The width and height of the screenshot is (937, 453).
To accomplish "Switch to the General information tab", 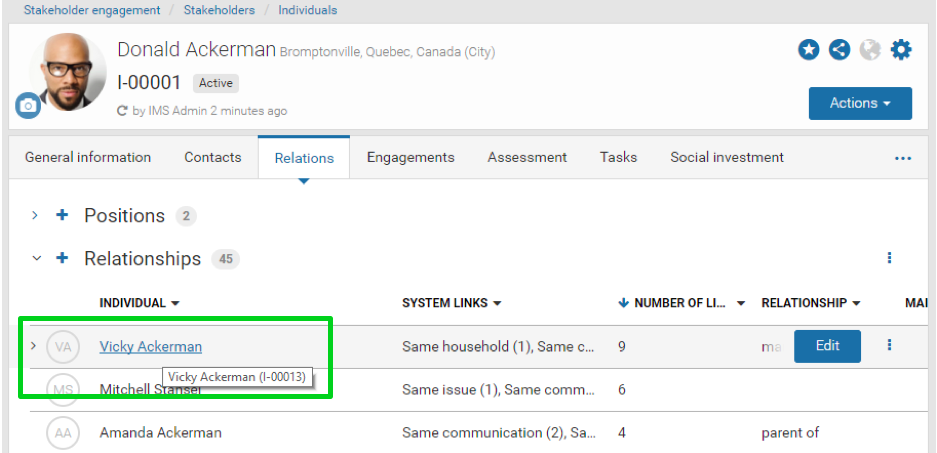I will point(88,157).
